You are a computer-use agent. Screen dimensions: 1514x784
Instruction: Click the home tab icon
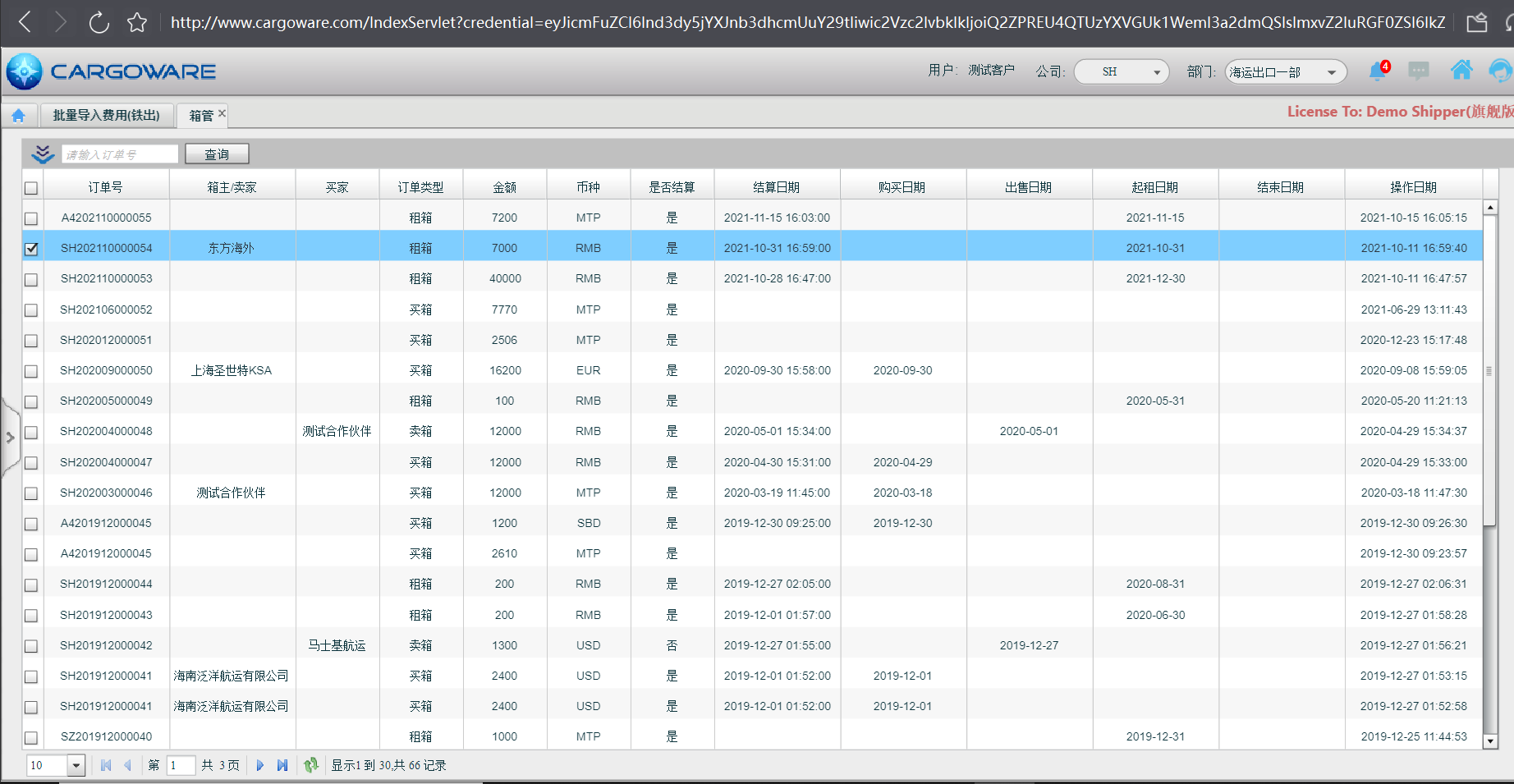pyautogui.click(x=18, y=116)
